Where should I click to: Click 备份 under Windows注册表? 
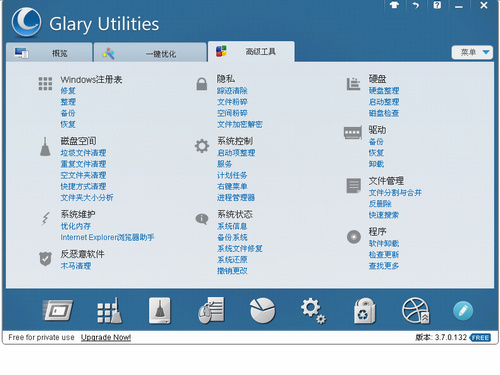pos(68,113)
